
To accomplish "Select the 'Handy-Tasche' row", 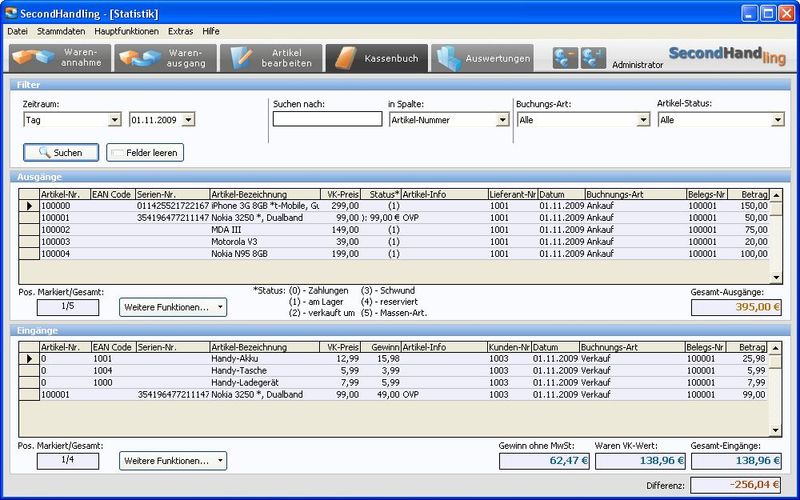I will click(393, 370).
